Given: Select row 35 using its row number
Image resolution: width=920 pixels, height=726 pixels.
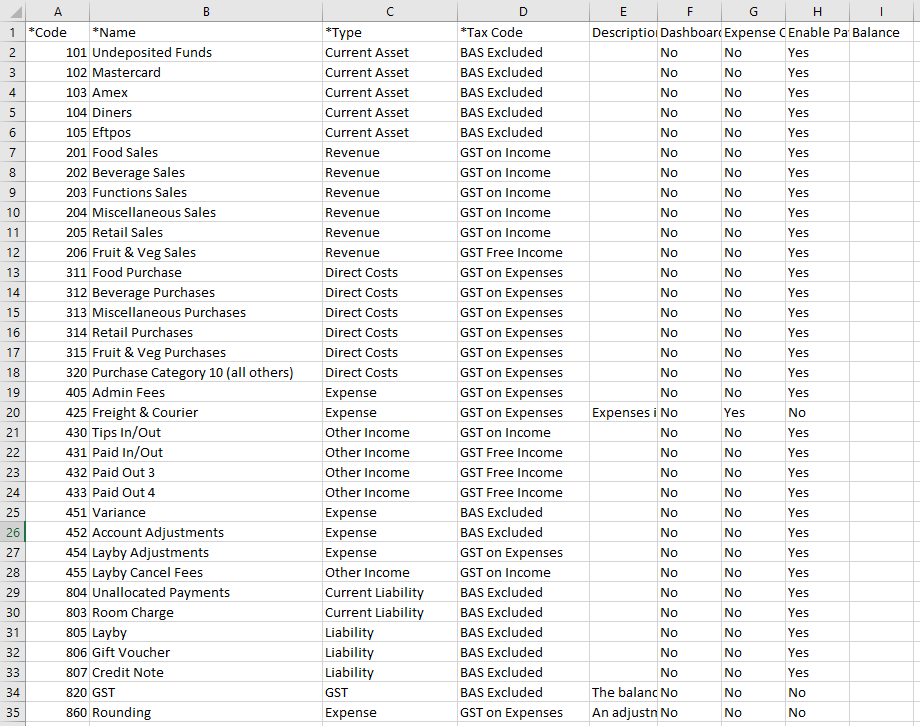Looking at the screenshot, I should [12, 712].
